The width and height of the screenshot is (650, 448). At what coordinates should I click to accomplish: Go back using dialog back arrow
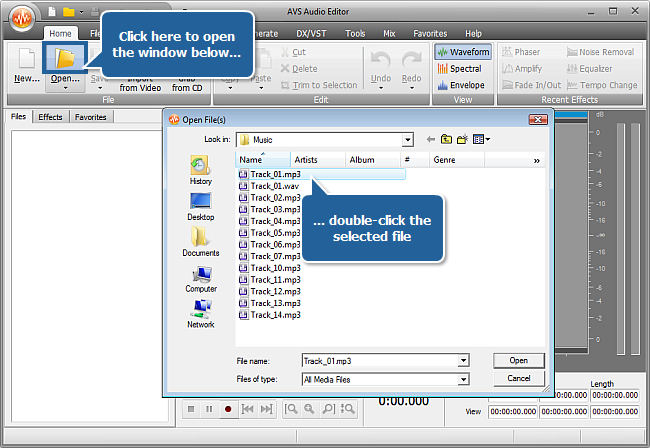[431, 139]
